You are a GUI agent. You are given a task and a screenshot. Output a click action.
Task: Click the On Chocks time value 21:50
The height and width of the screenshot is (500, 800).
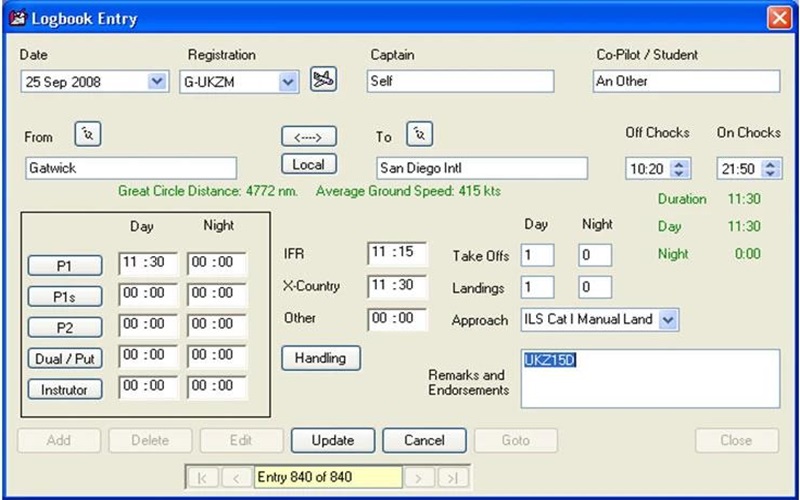pyautogui.click(x=738, y=169)
